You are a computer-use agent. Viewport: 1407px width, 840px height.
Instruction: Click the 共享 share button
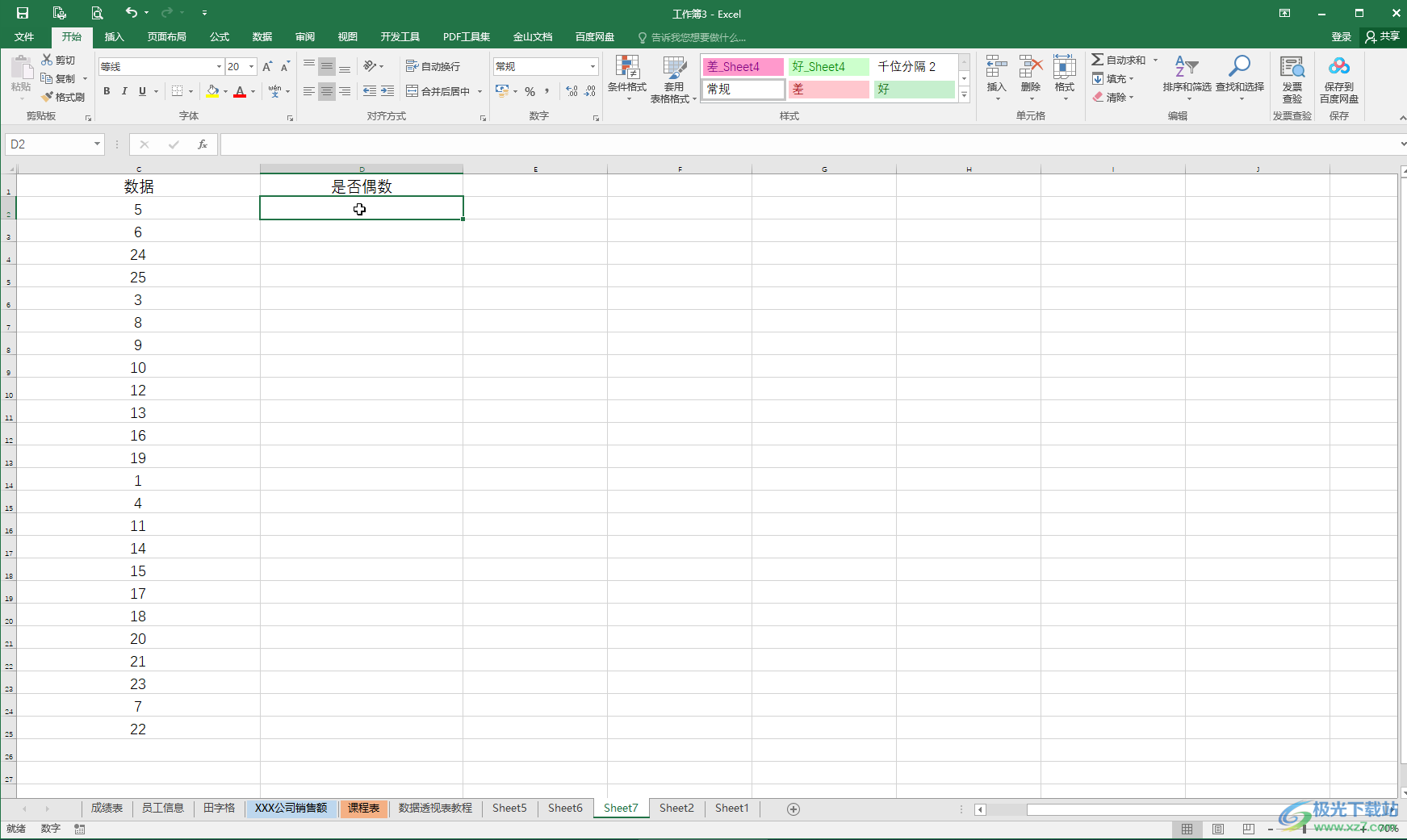(x=1382, y=37)
